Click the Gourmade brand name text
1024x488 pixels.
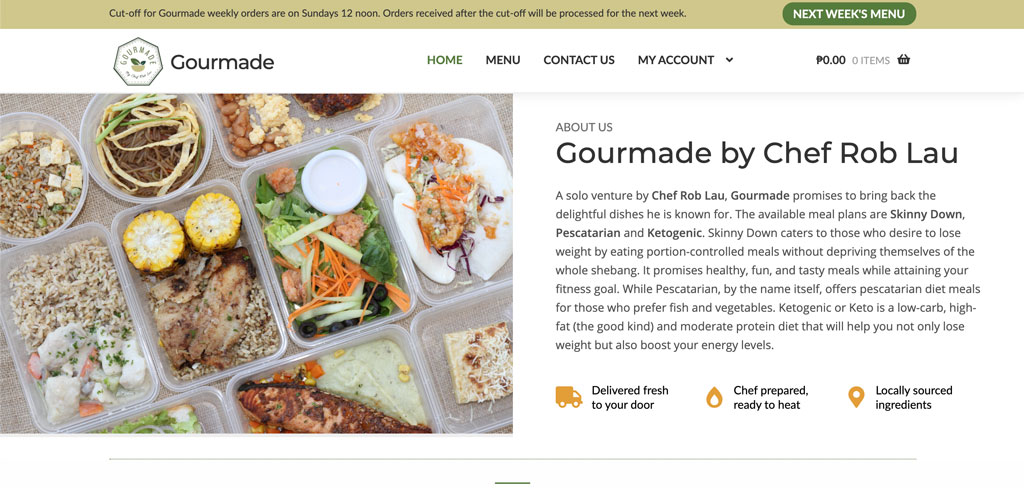pyautogui.click(x=222, y=62)
